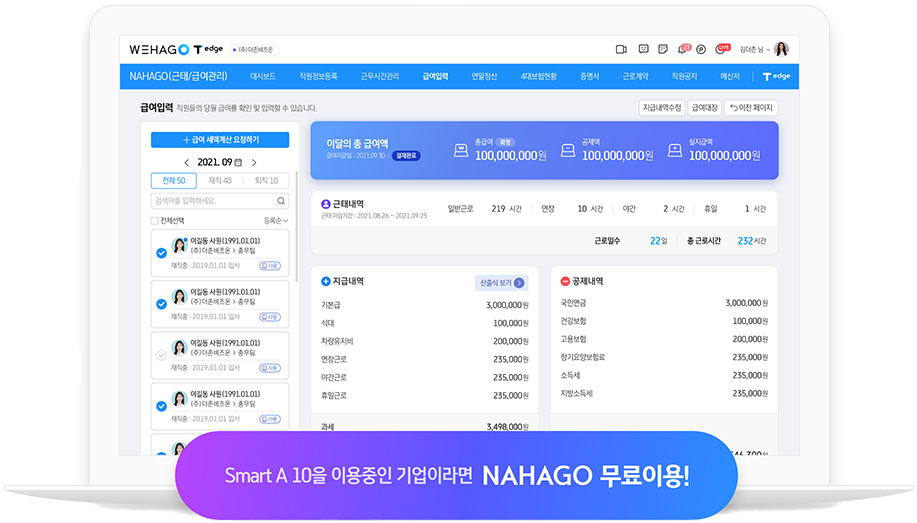
Task: Open the 직원공지 menu
Action: click(x=684, y=77)
